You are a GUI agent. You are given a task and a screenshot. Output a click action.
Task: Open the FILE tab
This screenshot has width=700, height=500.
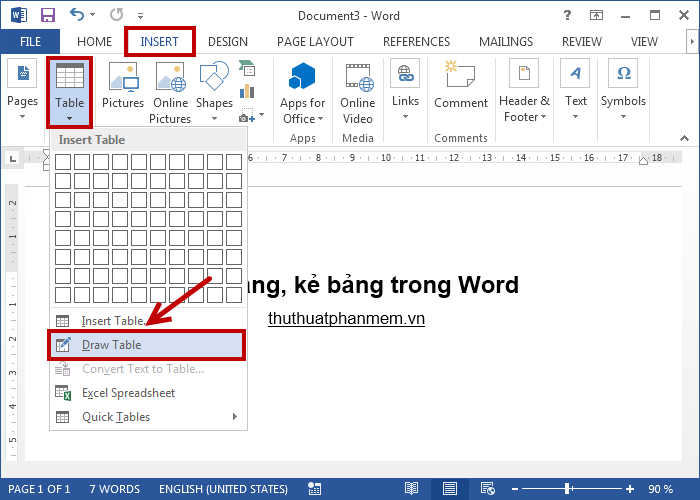point(30,42)
